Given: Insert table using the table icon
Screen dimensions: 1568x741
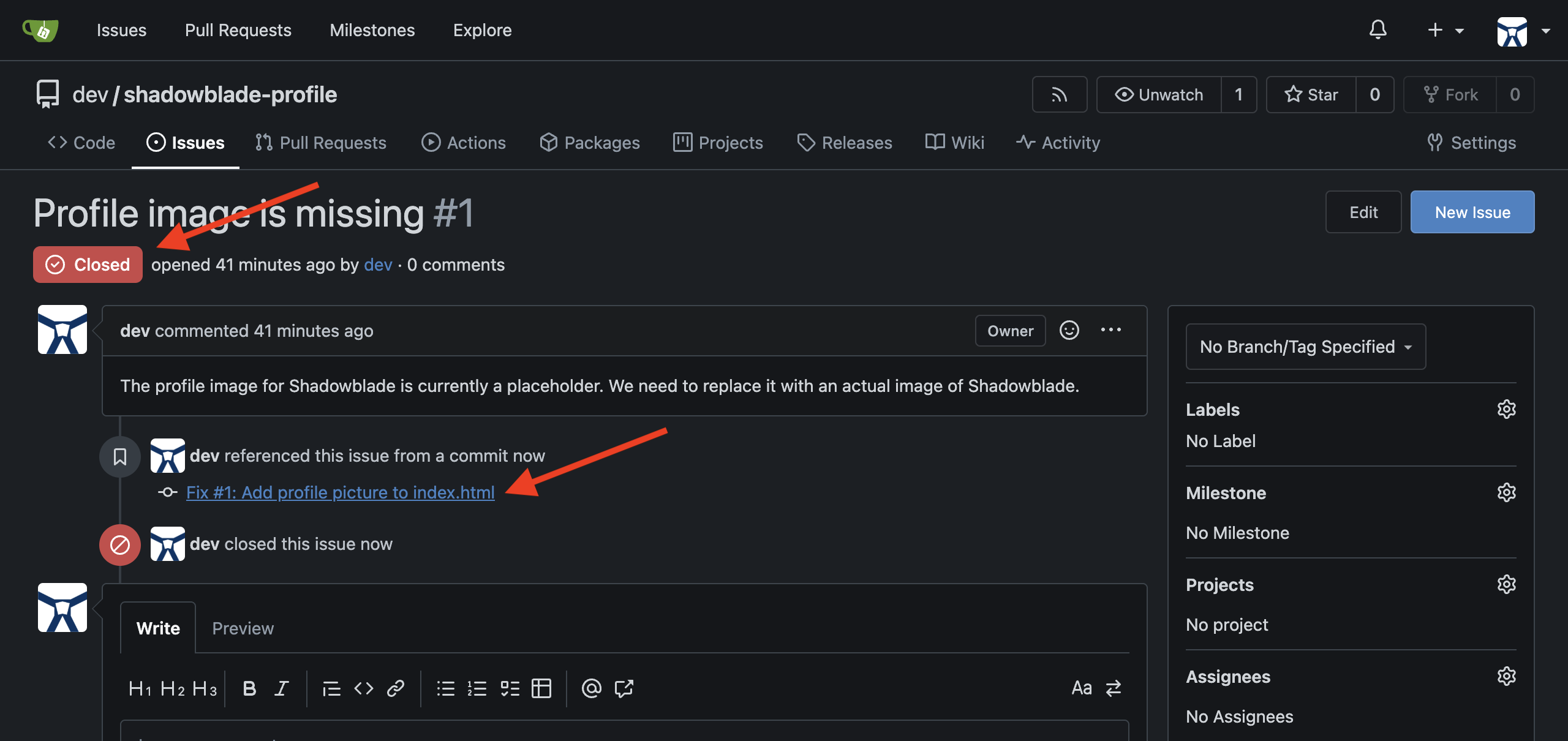Looking at the screenshot, I should tap(541, 688).
